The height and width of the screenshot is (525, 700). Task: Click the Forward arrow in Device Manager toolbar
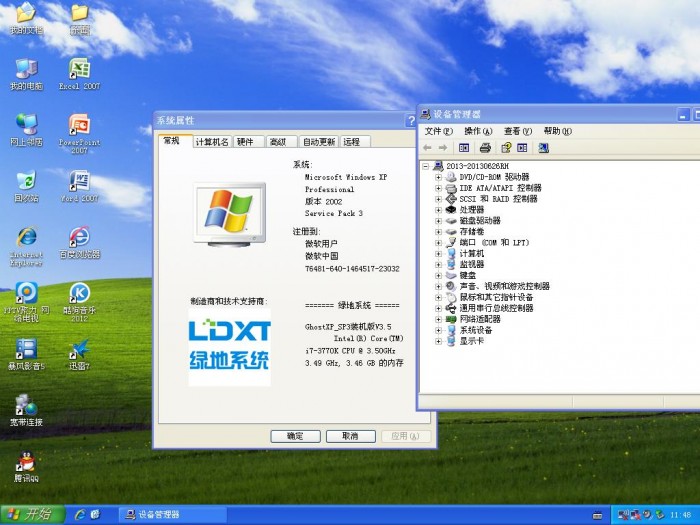point(443,148)
